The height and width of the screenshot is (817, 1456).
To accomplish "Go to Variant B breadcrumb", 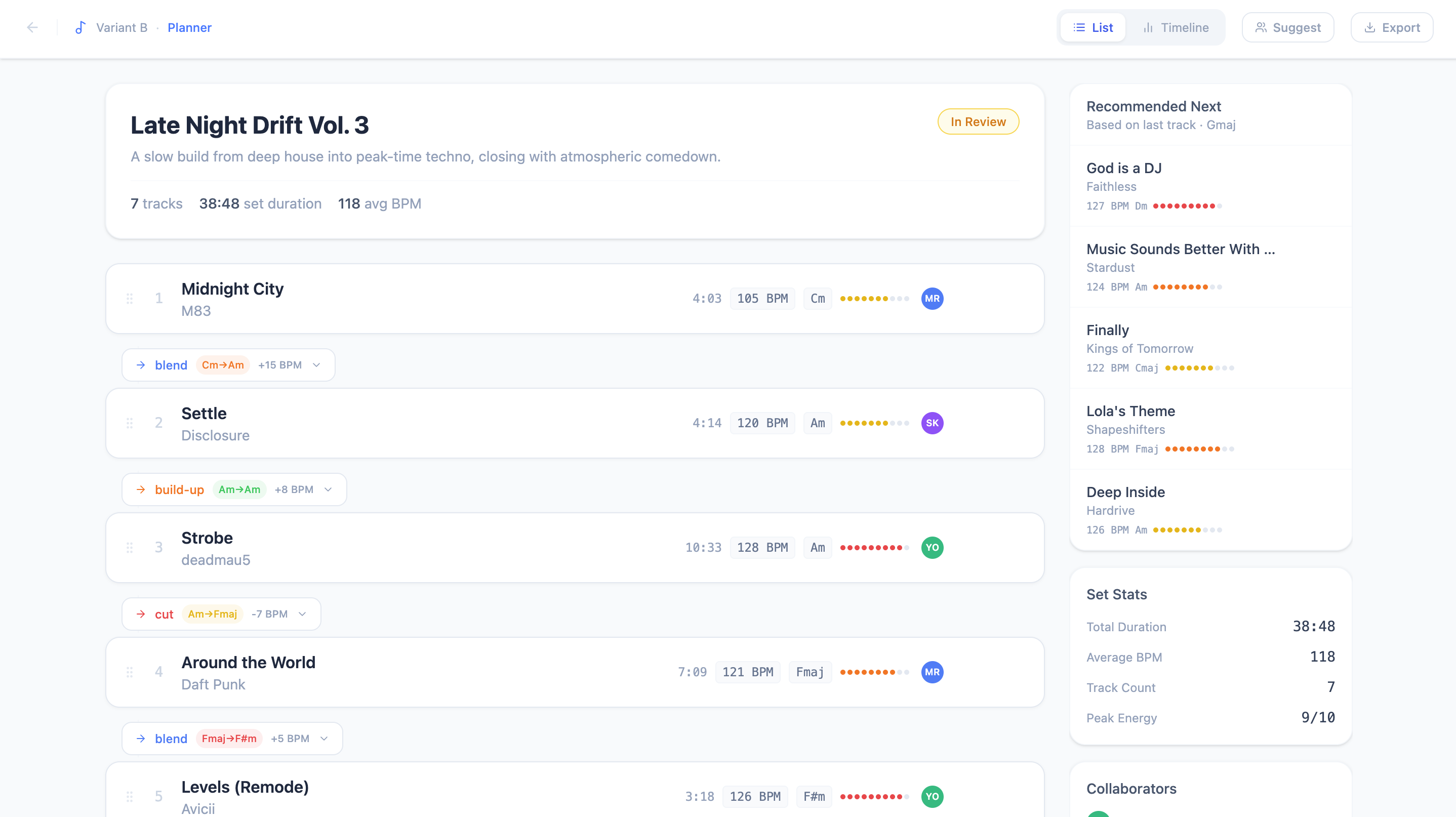I will pos(122,27).
